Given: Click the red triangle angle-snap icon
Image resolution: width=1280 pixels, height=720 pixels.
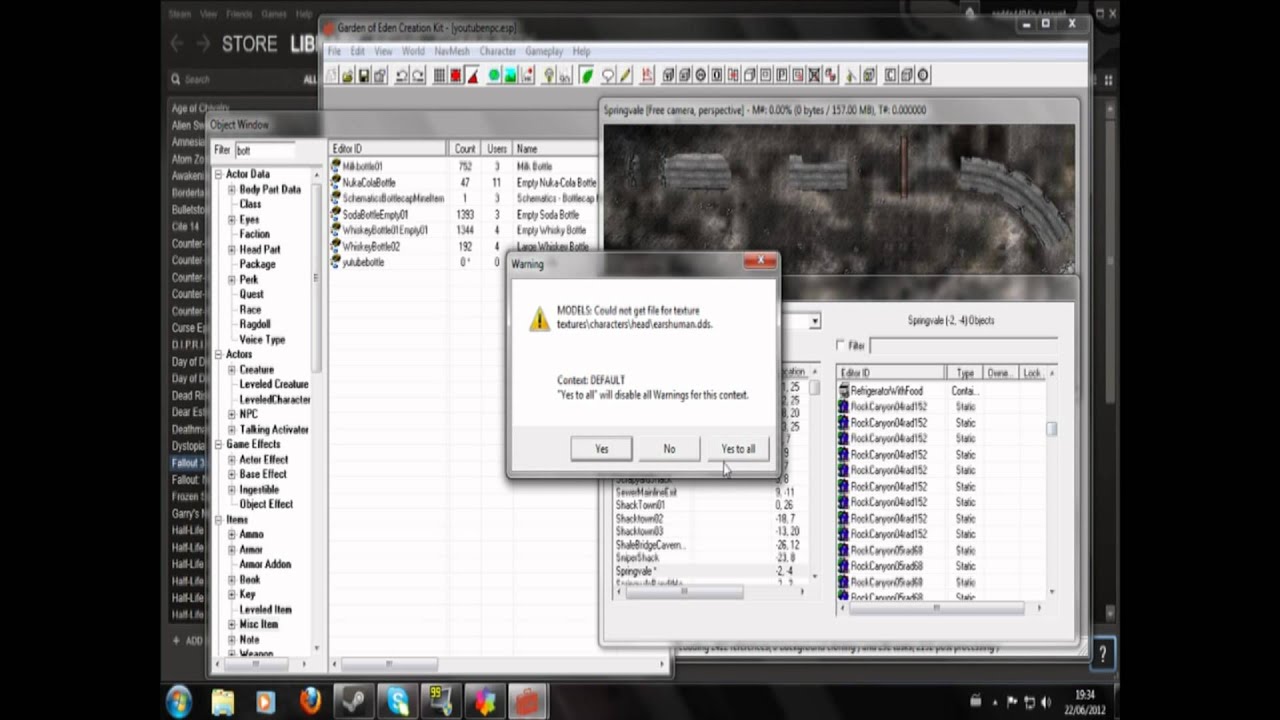Looking at the screenshot, I should [x=472, y=75].
